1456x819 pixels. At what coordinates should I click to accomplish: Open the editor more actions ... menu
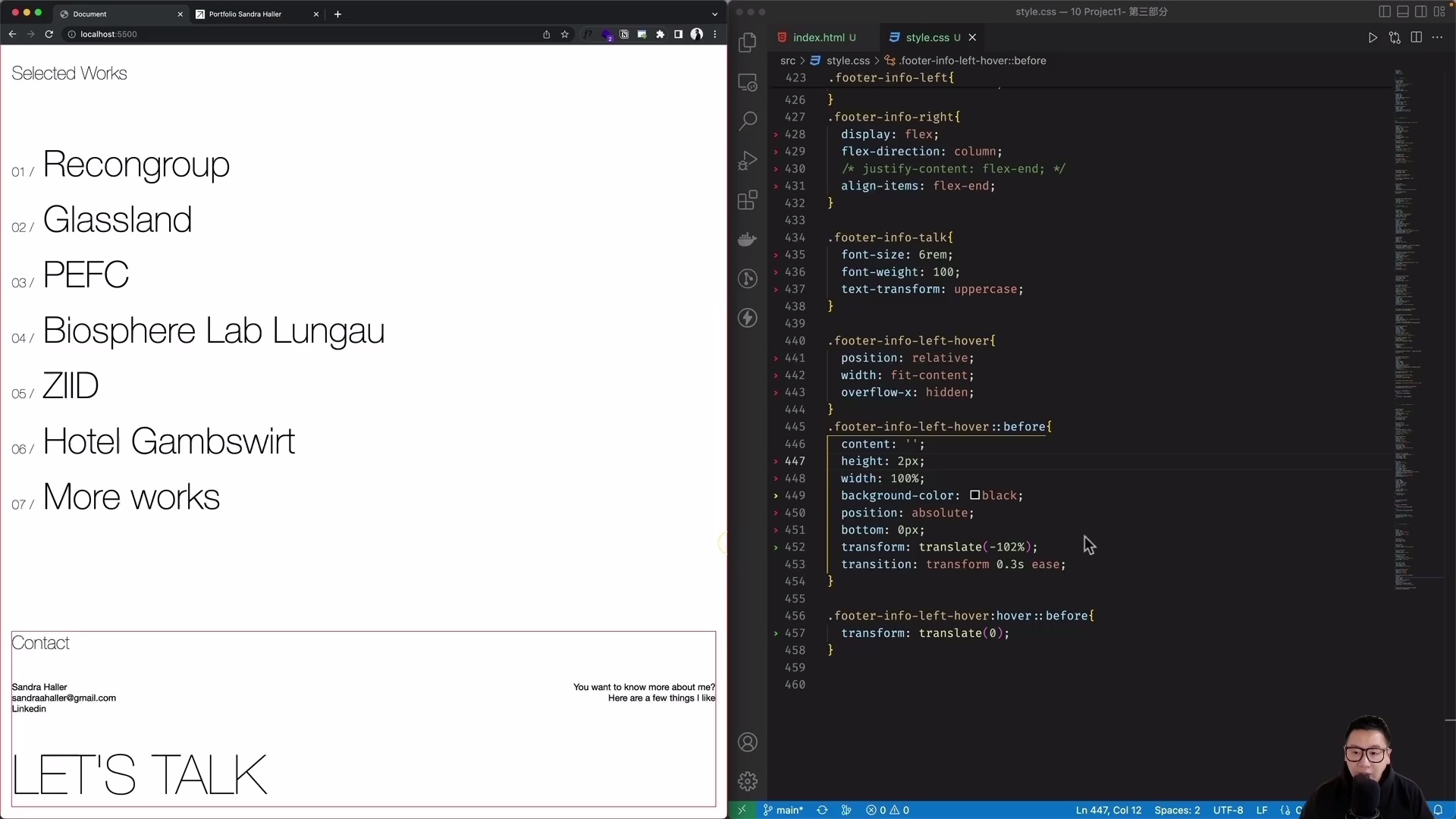pos(1438,37)
